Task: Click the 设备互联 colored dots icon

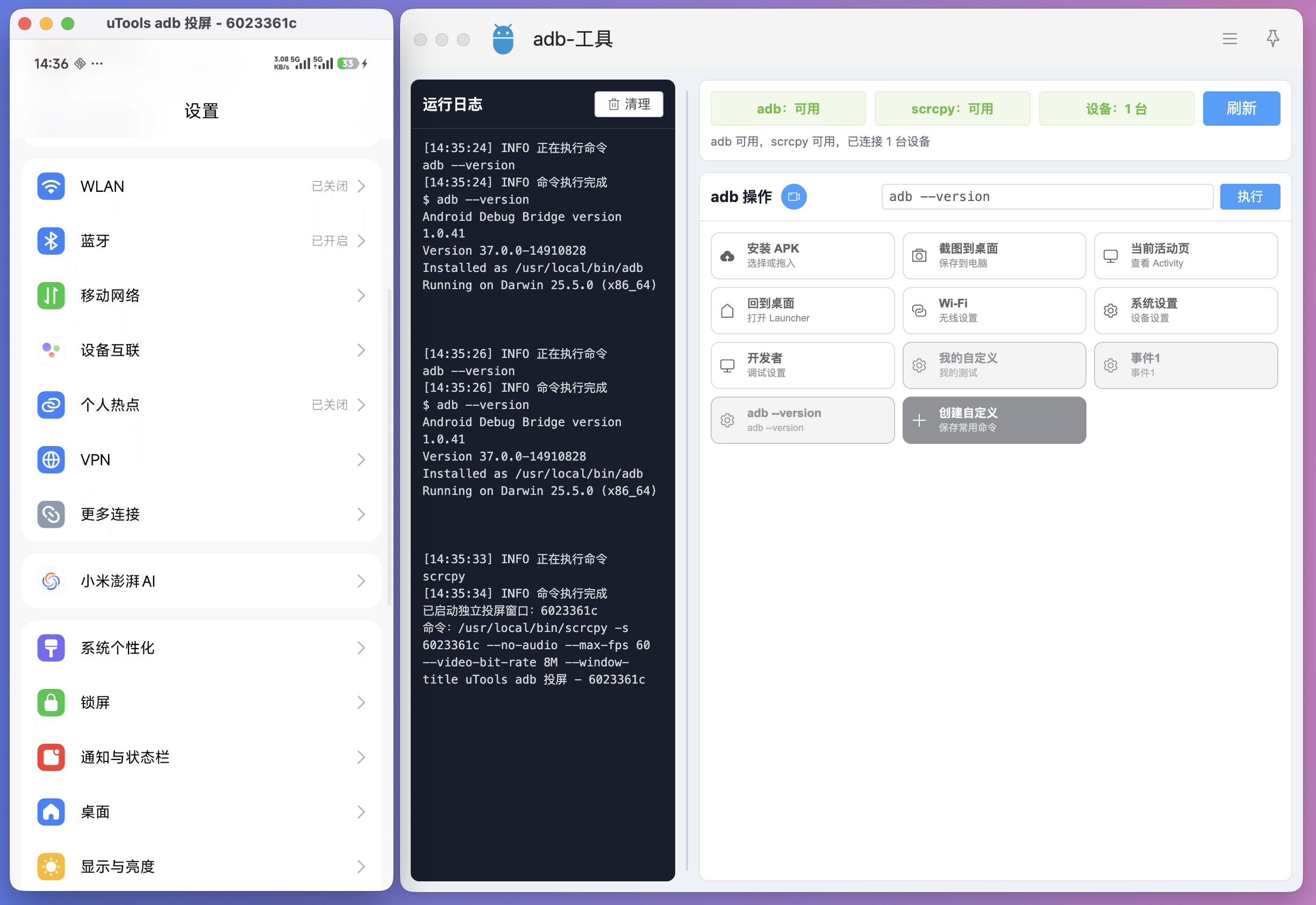Action: click(51, 350)
